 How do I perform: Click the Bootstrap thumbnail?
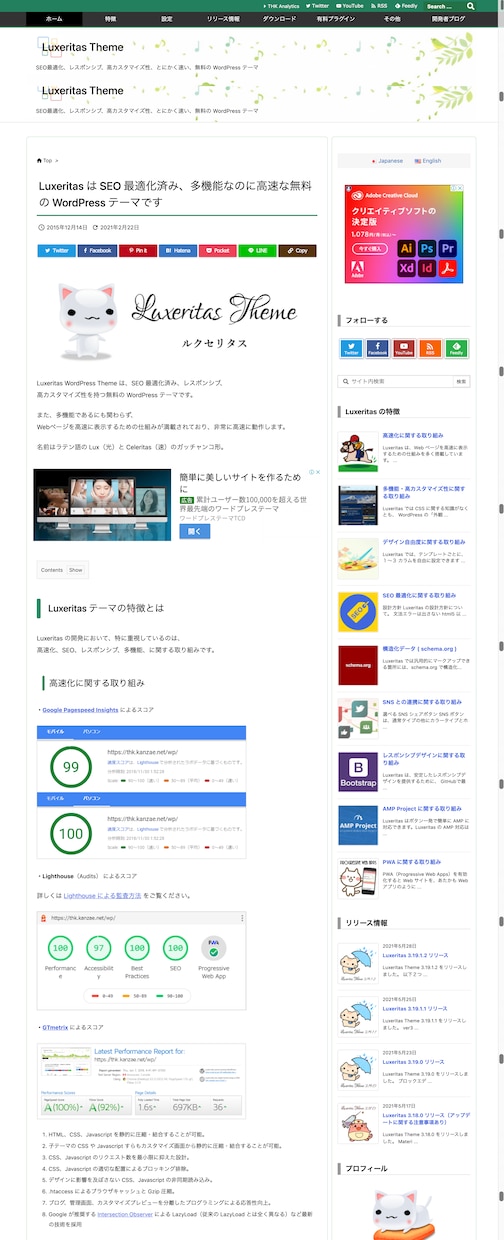pos(357,771)
